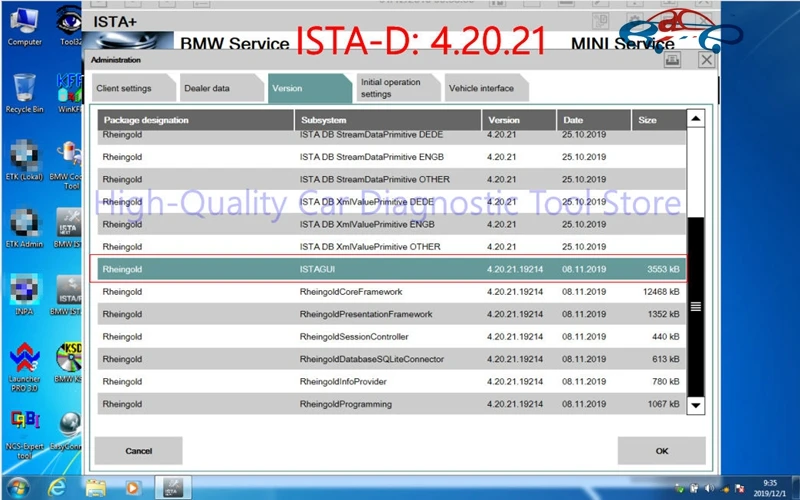Image resolution: width=800 pixels, height=500 pixels.
Task: Click the print icon in Administration header
Action: click(x=672, y=60)
